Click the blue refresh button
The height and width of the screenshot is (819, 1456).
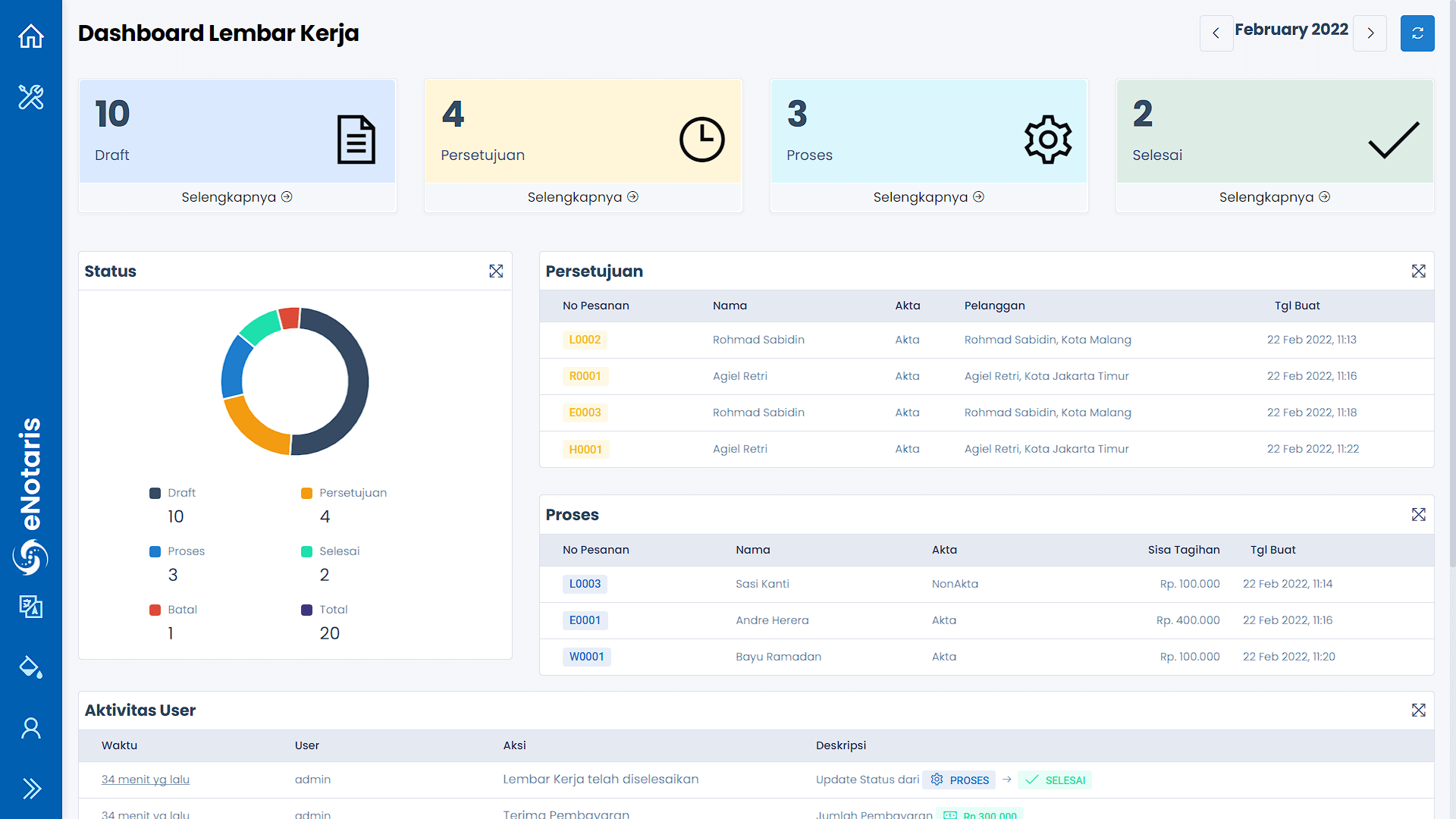[1417, 33]
